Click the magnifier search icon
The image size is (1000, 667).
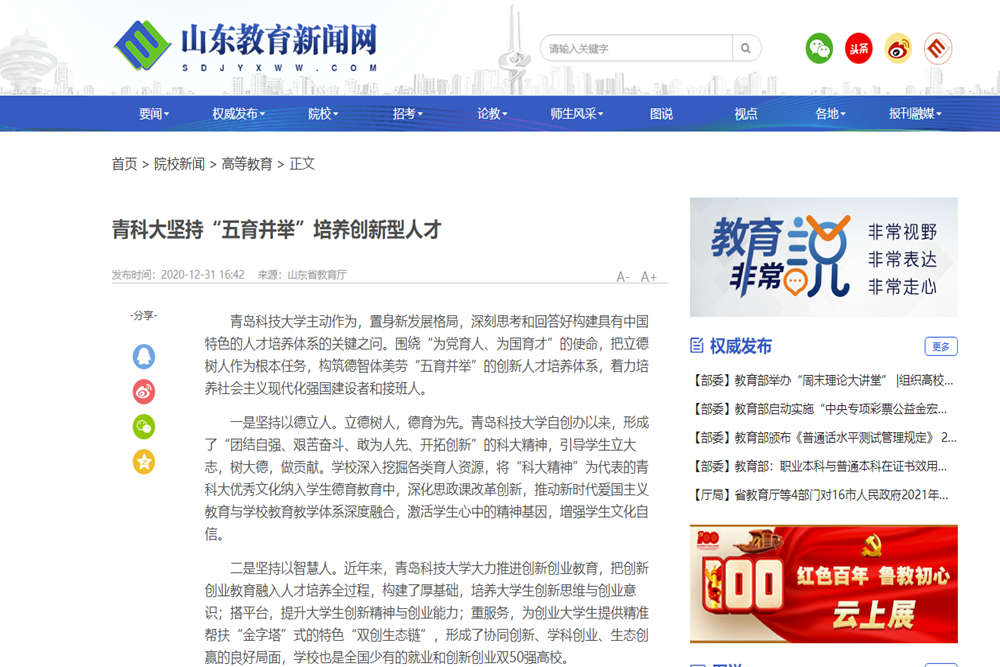pyautogui.click(x=746, y=48)
